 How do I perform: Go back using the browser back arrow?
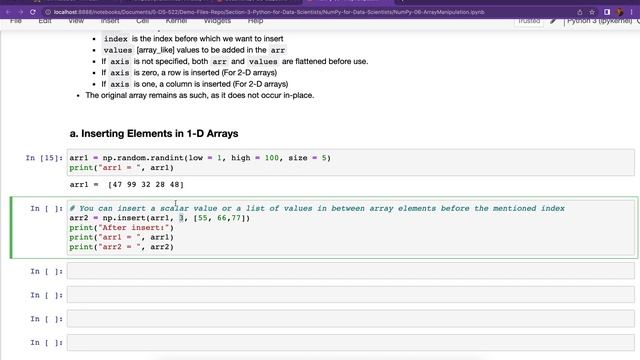click(9, 12)
